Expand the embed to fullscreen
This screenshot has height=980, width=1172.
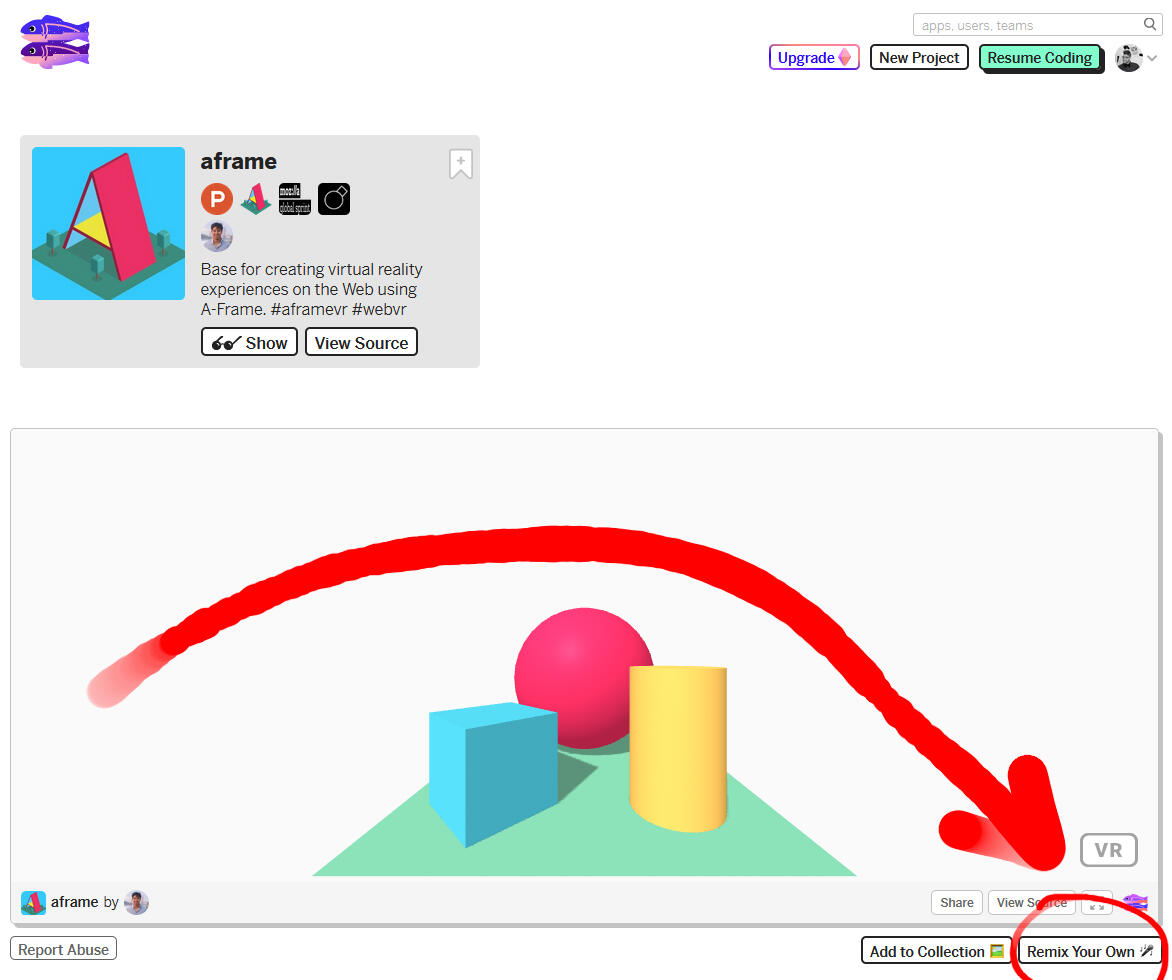(x=1097, y=902)
